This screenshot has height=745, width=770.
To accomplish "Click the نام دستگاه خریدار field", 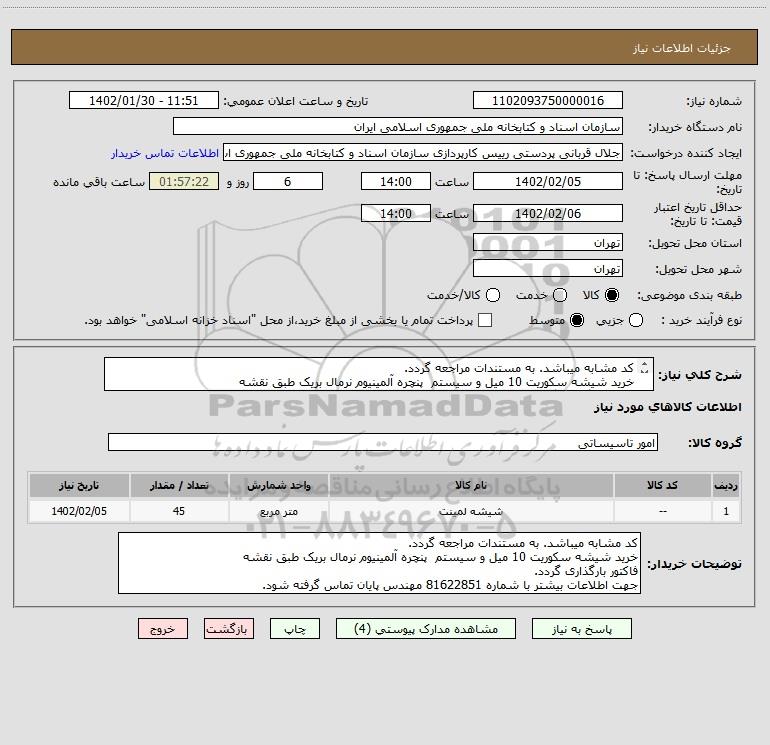I will (x=398, y=126).
